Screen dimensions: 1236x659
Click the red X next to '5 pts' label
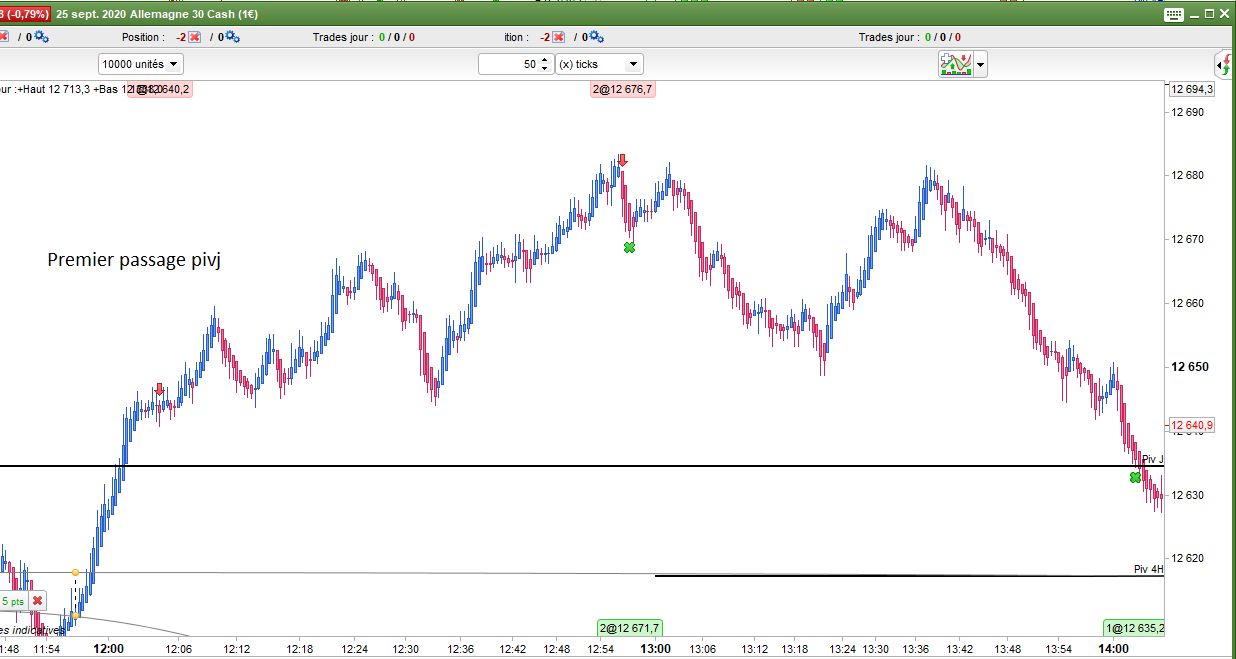point(37,601)
